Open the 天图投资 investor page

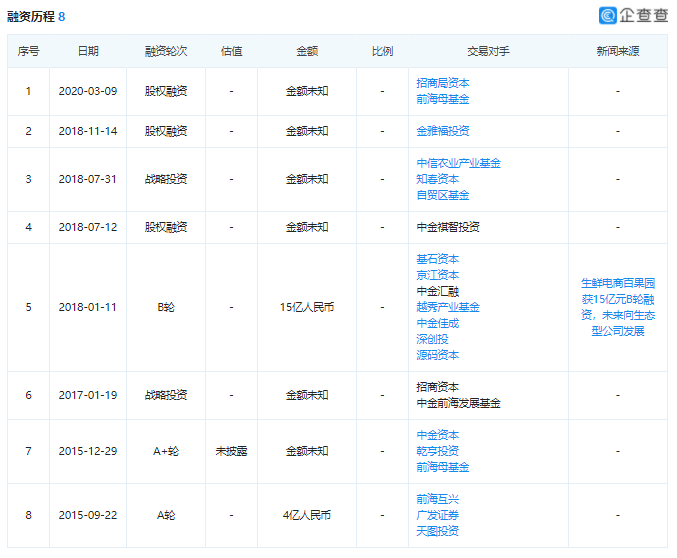pos(438,531)
